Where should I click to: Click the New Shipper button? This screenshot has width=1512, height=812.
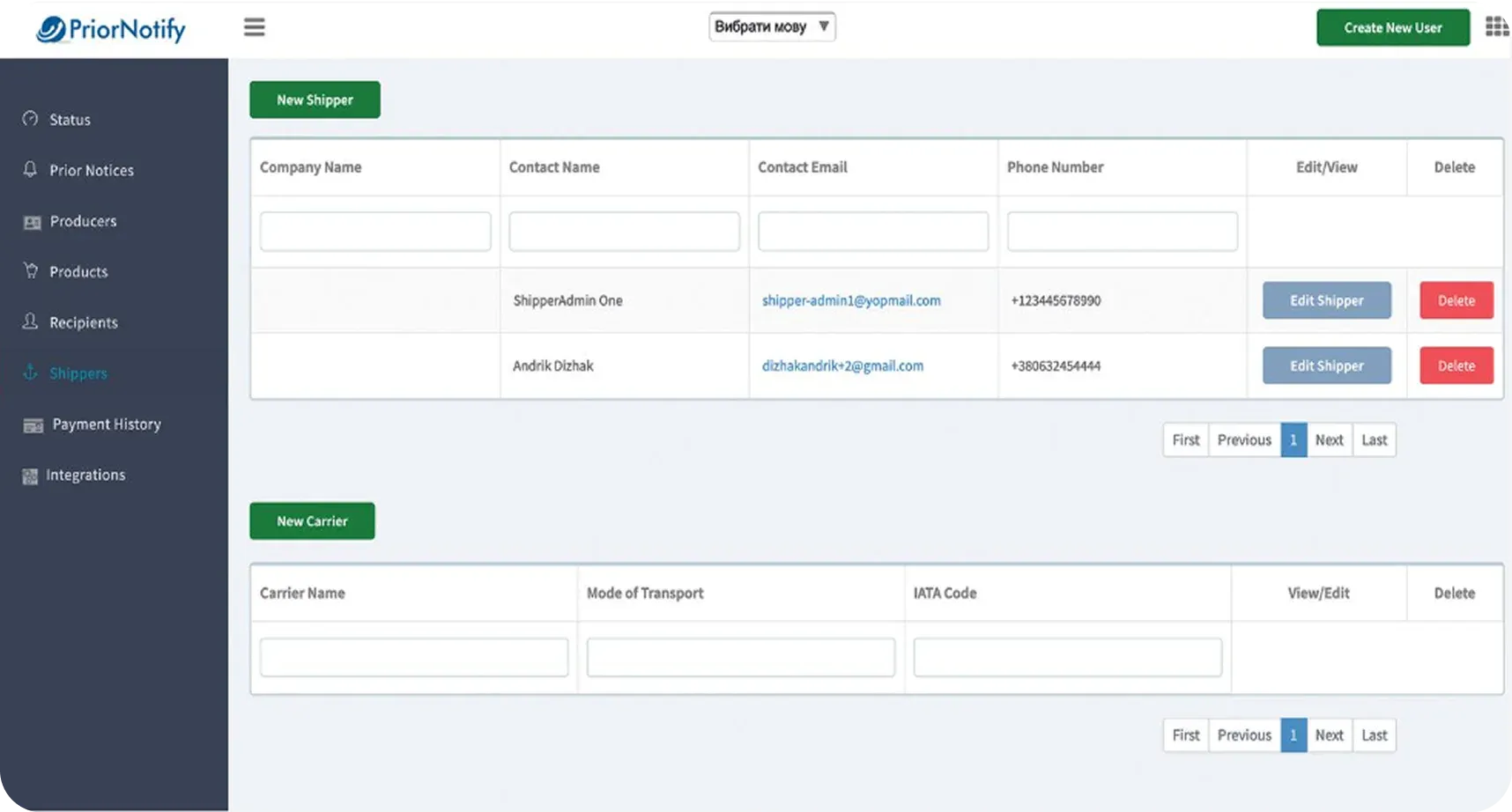click(315, 100)
